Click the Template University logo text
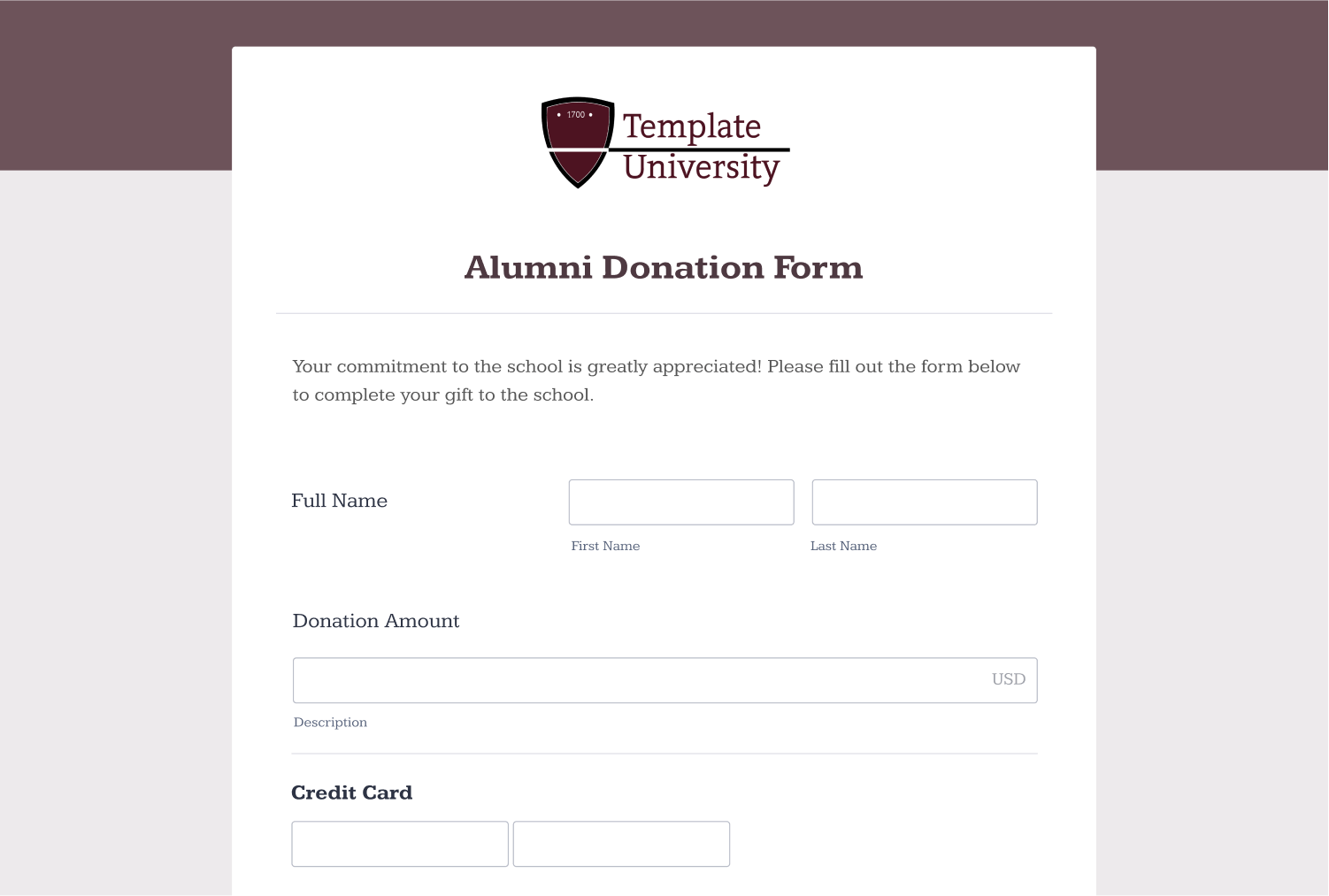 (700, 147)
